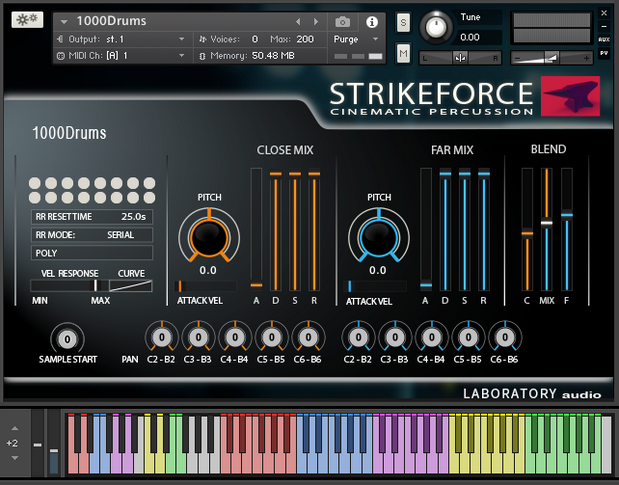Click the mod wheel strip
The height and width of the screenshot is (485, 619).
pos(54,442)
